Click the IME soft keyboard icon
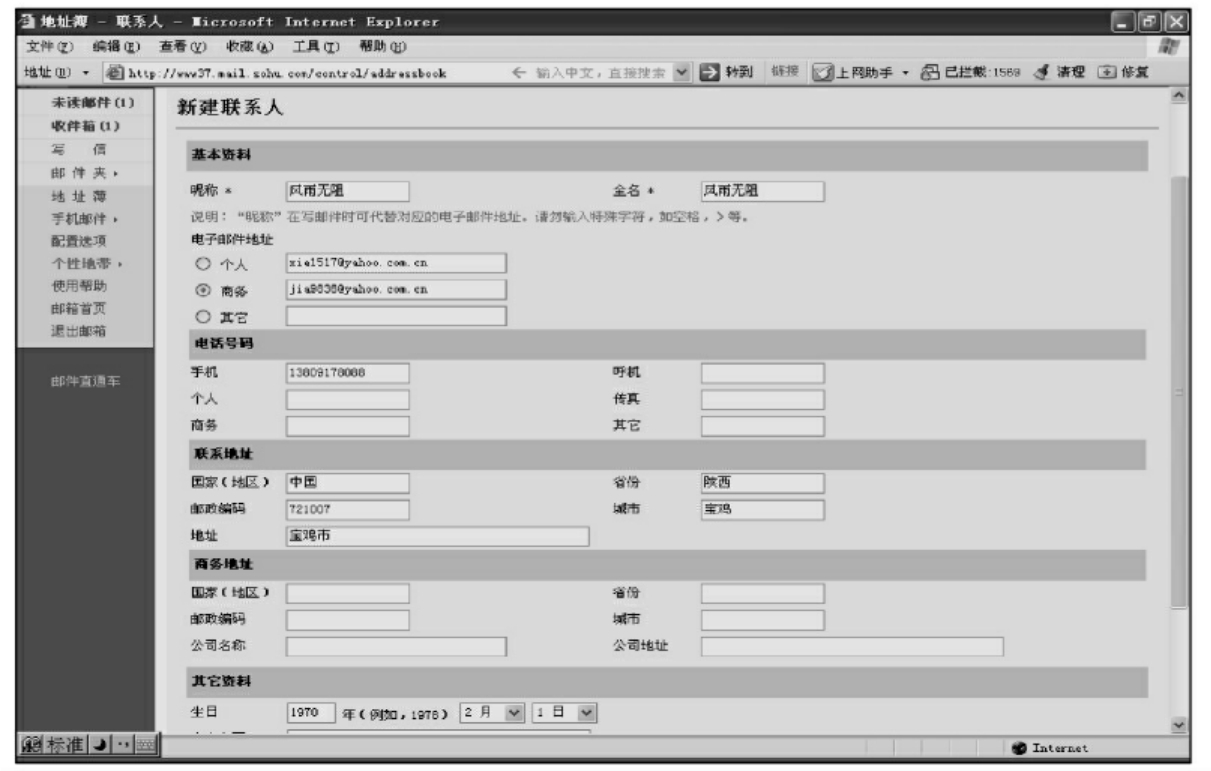This screenshot has height=771, width=1211. pyautogui.click(x=146, y=747)
